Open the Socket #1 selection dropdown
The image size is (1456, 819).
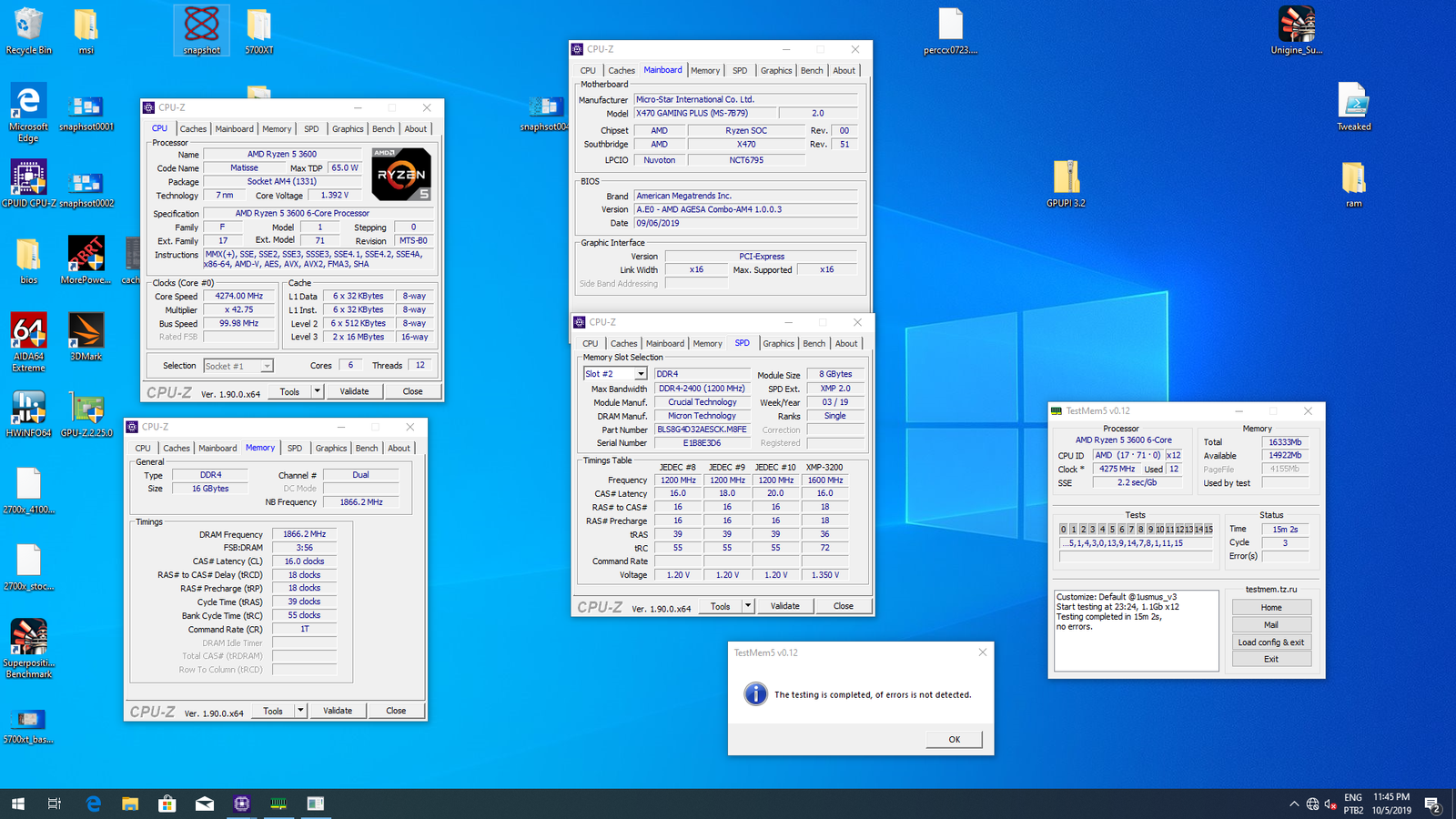tap(267, 366)
